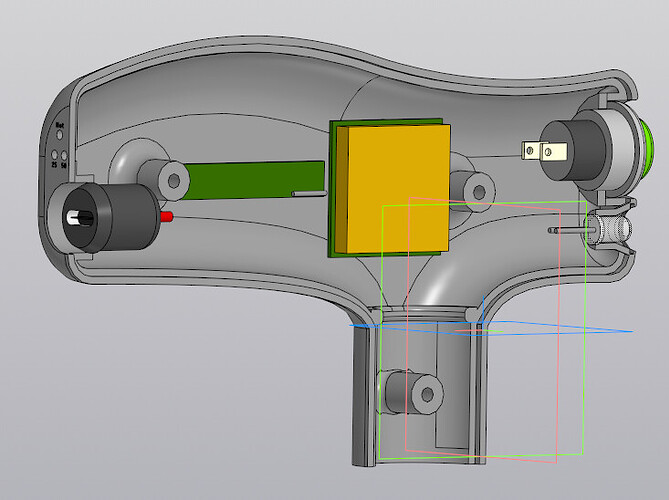Image resolution: width=669 pixels, height=500 pixels.
Task: Click the indicator hole under the Hot label
Action: coord(60,135)
